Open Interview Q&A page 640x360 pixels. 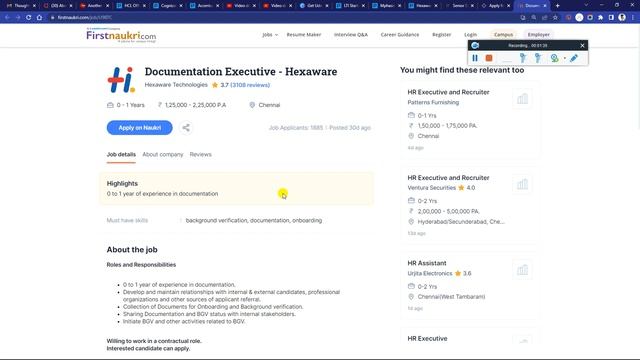[x=351, y=35]
